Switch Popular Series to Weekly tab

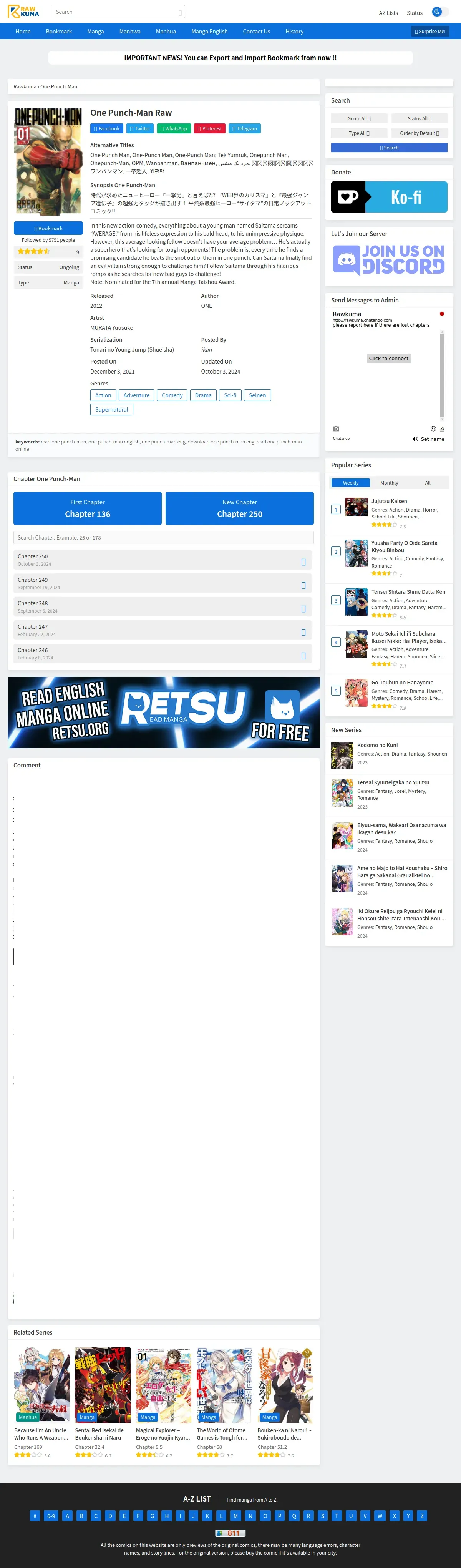[x=351, y=483]
